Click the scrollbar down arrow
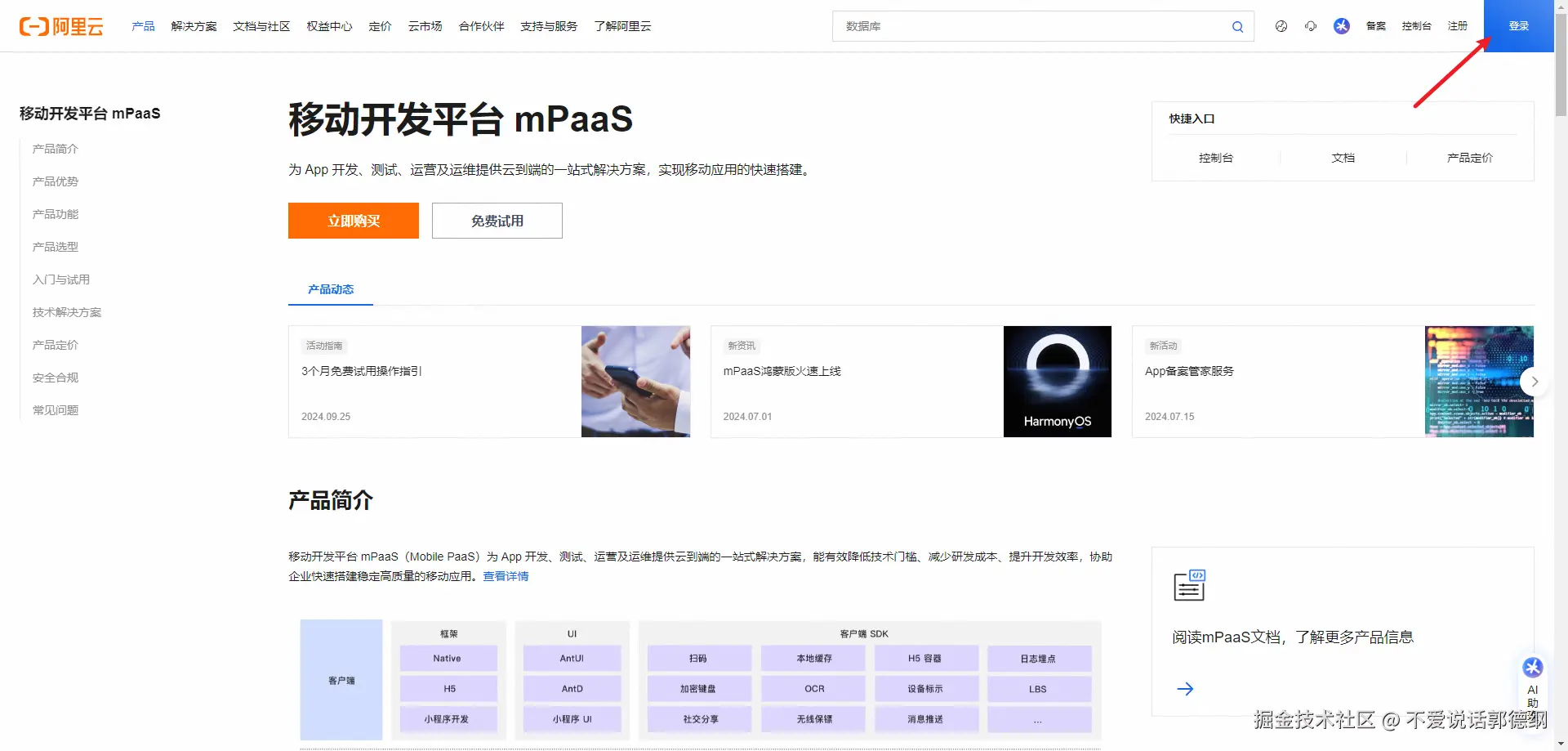Screen dimensions: 1568x751 1561,744
